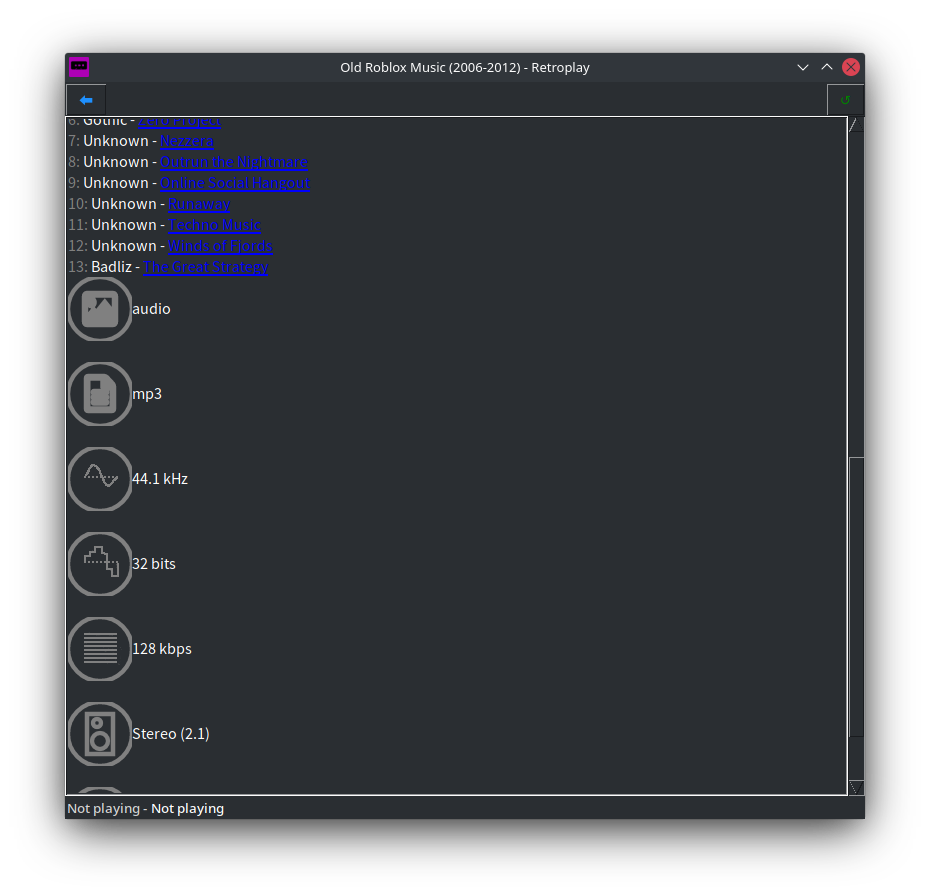This screenshot has width=930, height=896.
Task: Open the Outrun the Nightmare link
Action: point(234,162)
